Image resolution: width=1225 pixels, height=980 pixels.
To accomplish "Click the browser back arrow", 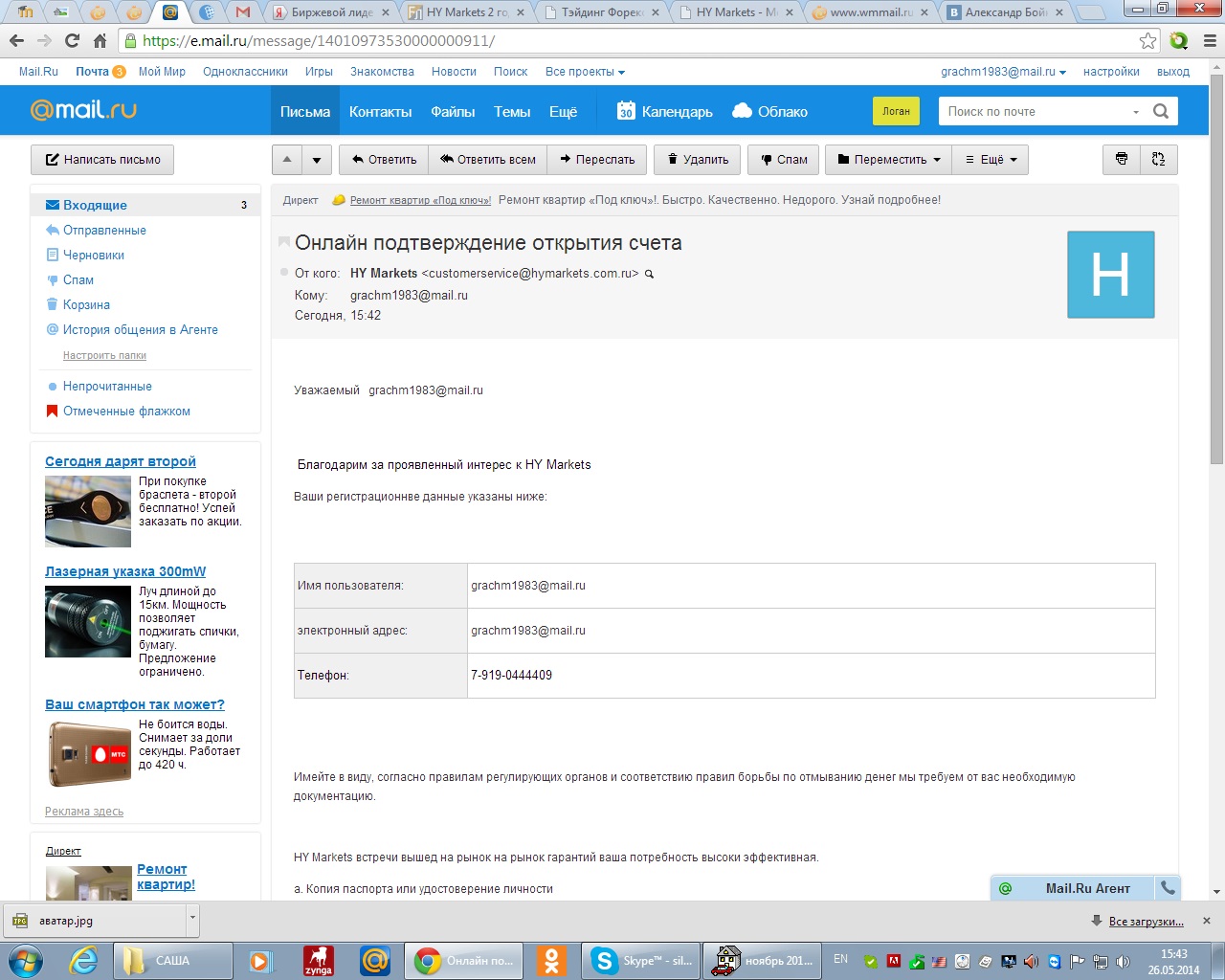I will (16, 40).
